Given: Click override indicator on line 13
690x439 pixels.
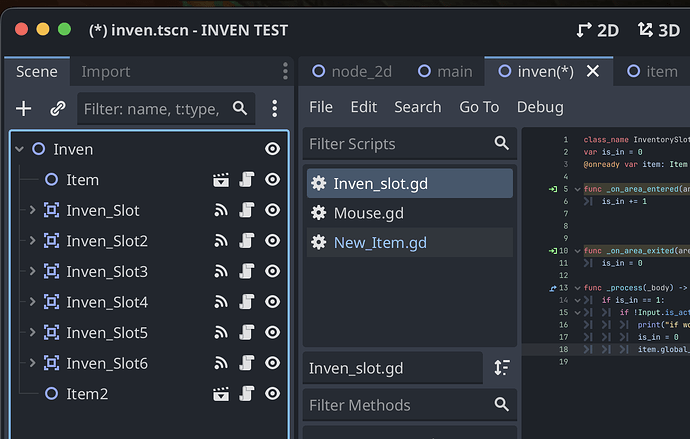Looking at the screenshot, I should click(553, 288).
